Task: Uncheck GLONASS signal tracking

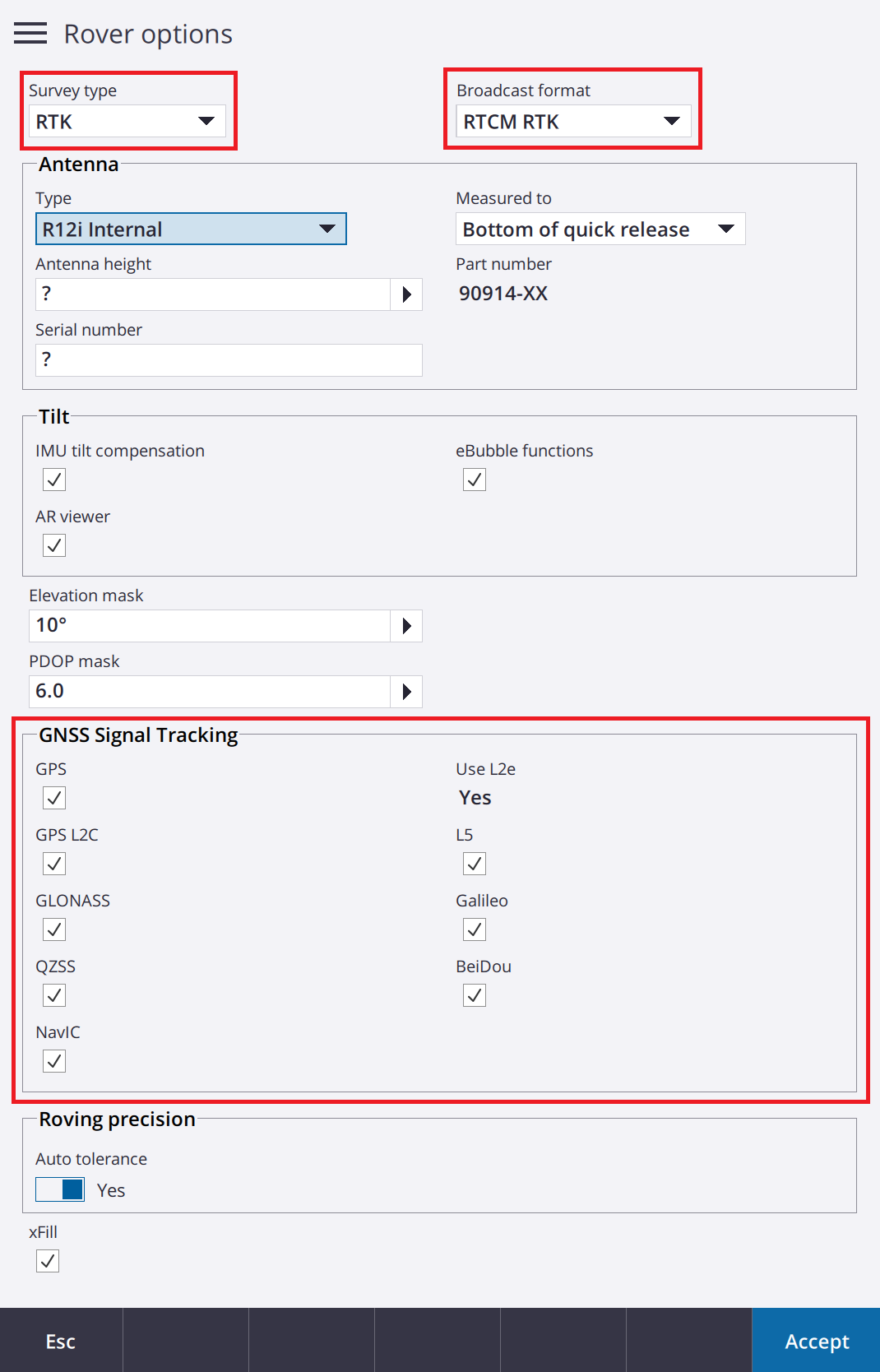Action: coord(54,929)
